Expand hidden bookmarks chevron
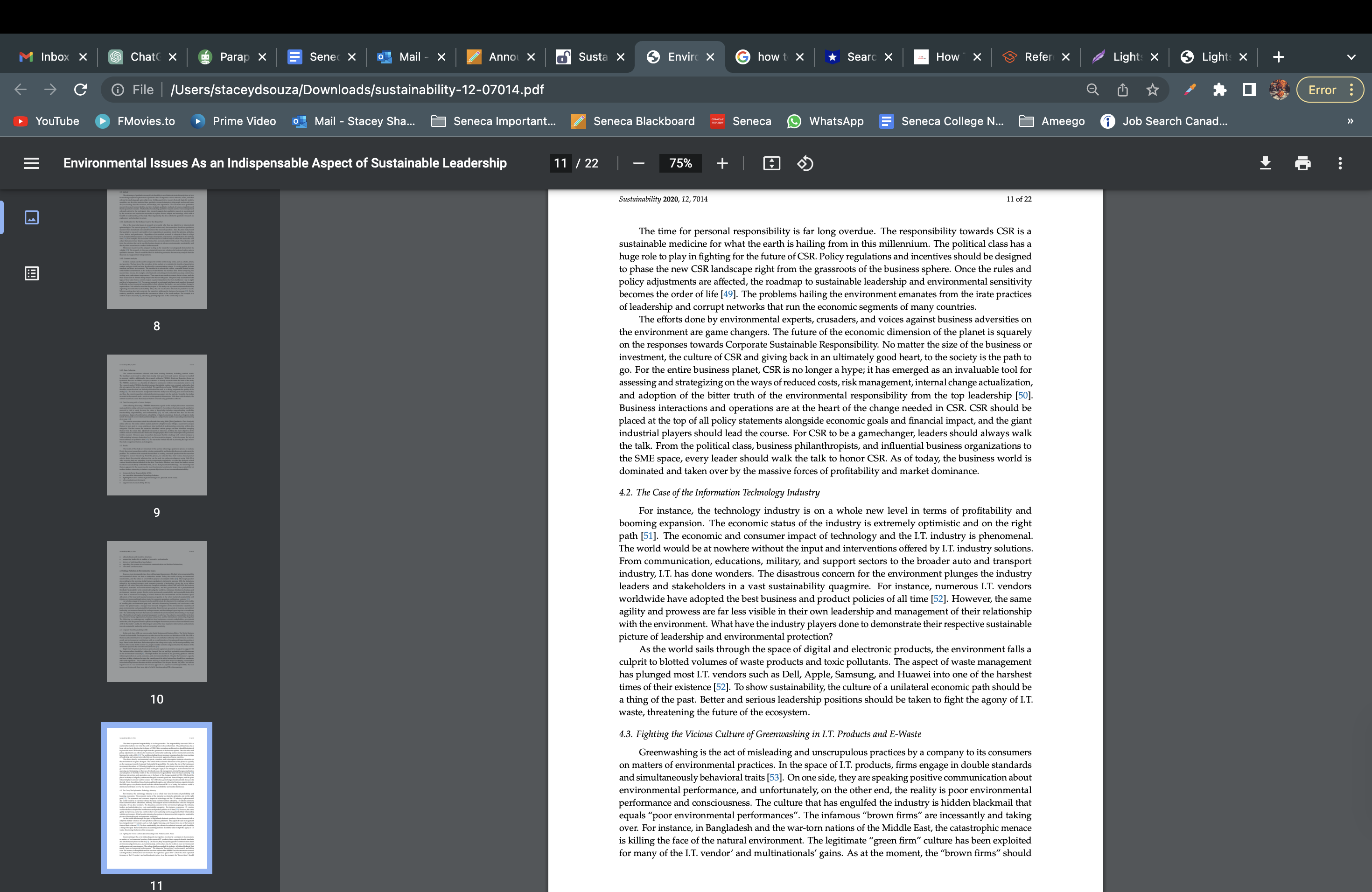Viewport: 1372px width, 892px height. point(1350,121)
